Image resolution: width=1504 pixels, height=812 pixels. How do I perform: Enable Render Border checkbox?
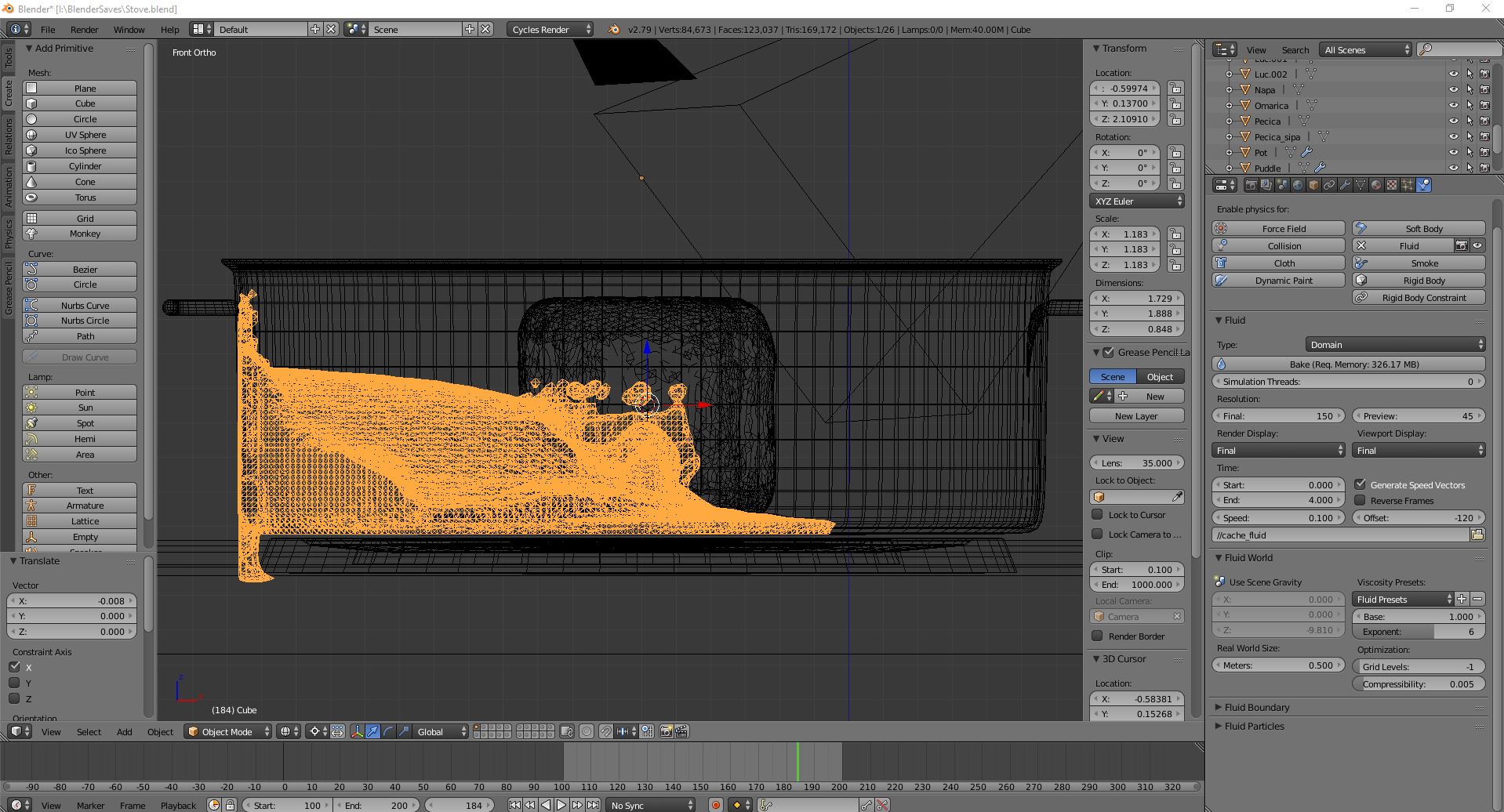click(1098, 636)
